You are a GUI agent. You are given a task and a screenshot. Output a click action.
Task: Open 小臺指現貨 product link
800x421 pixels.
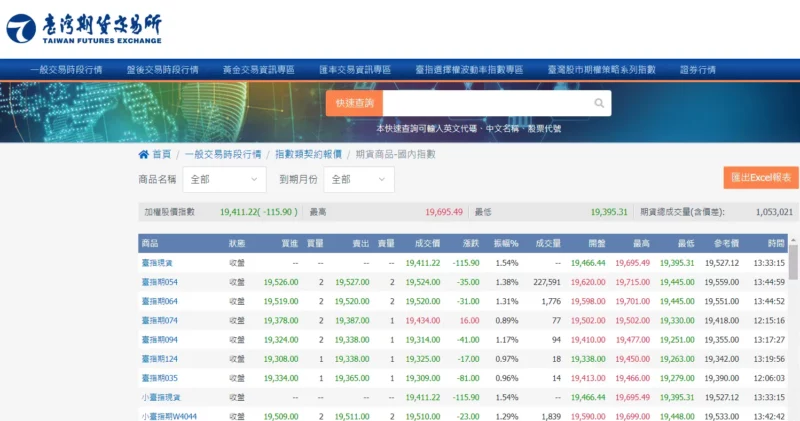pyautogui.click(x=161, y=397)
